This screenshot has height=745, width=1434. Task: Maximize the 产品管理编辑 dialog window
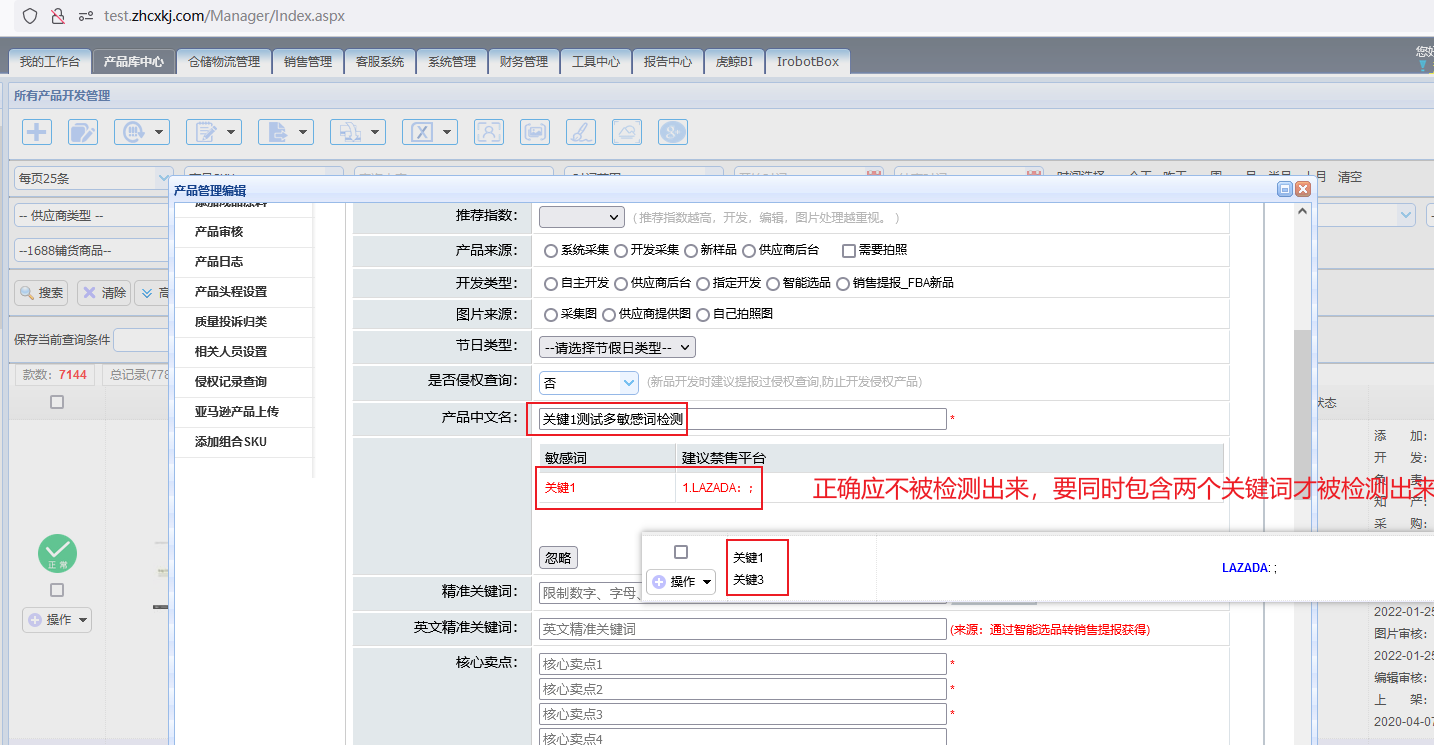click(x=1285, y=189)
